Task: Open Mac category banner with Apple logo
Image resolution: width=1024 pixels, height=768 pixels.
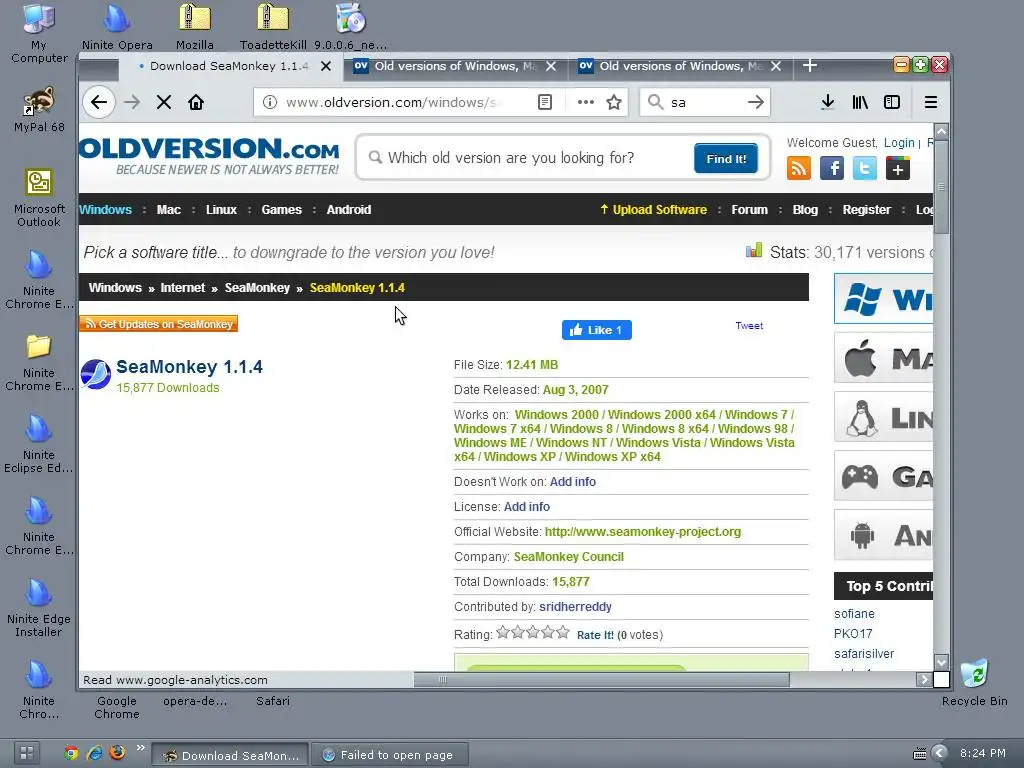Action: [x=884, y=358]
